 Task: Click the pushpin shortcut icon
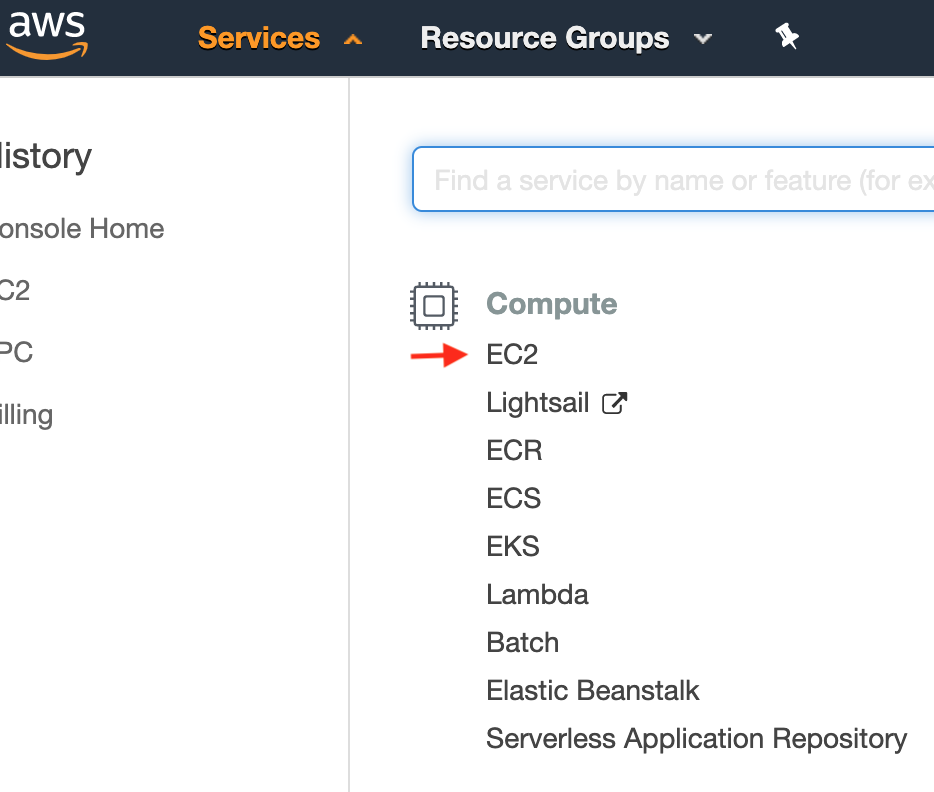787,36
